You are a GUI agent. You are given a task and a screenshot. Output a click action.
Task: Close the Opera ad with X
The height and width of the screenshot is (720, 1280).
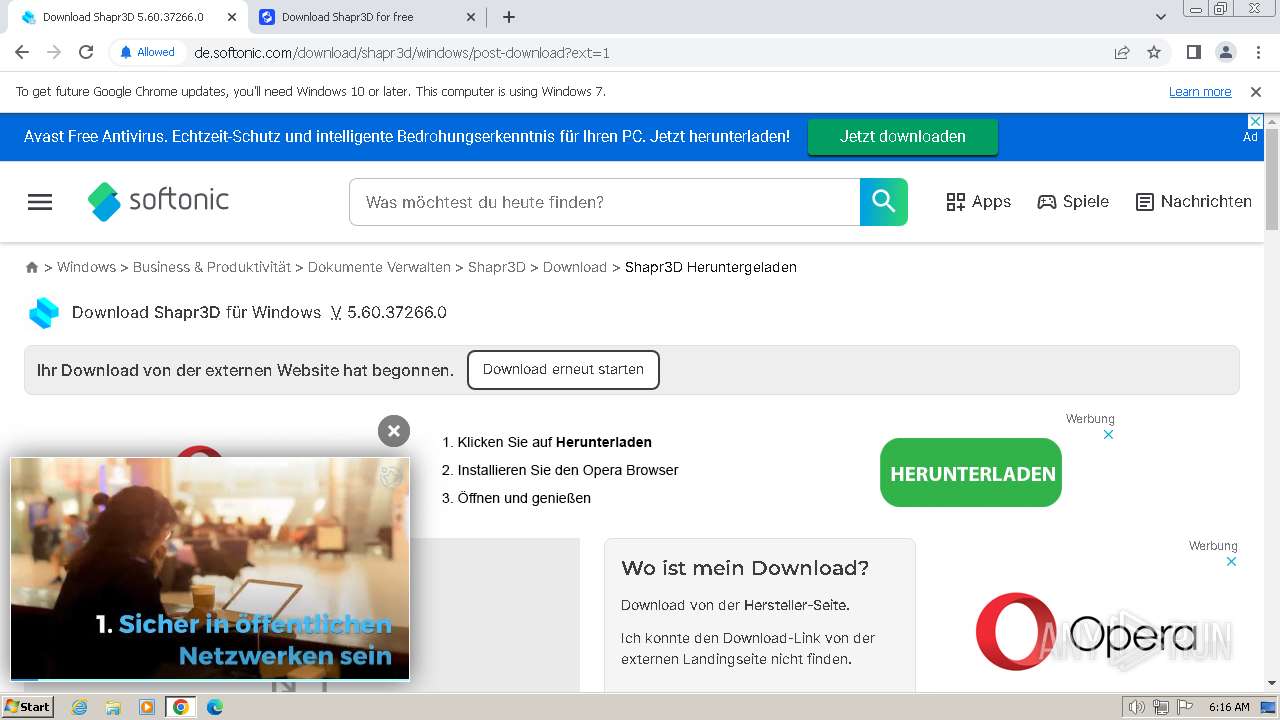pyautogui.click(x=1231, y=561)
